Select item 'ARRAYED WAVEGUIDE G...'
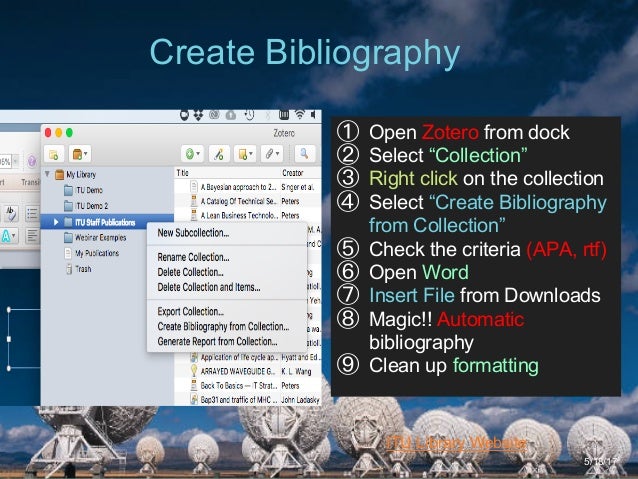The width and height of the screenshot is (638, 479). 238,372
